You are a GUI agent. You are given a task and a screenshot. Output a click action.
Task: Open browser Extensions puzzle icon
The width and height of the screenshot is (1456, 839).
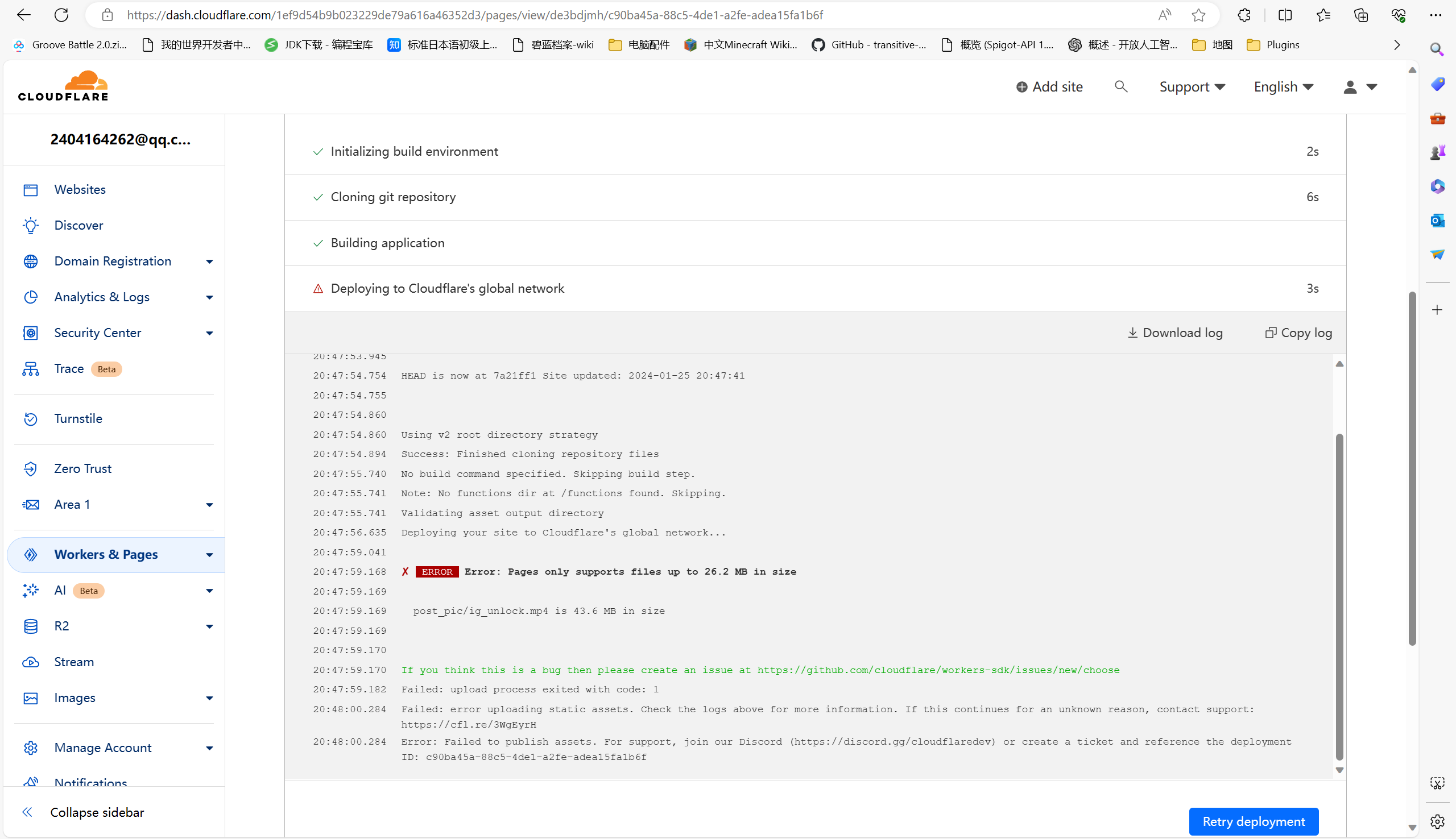pyautogui.click(x=1244, y=15)
